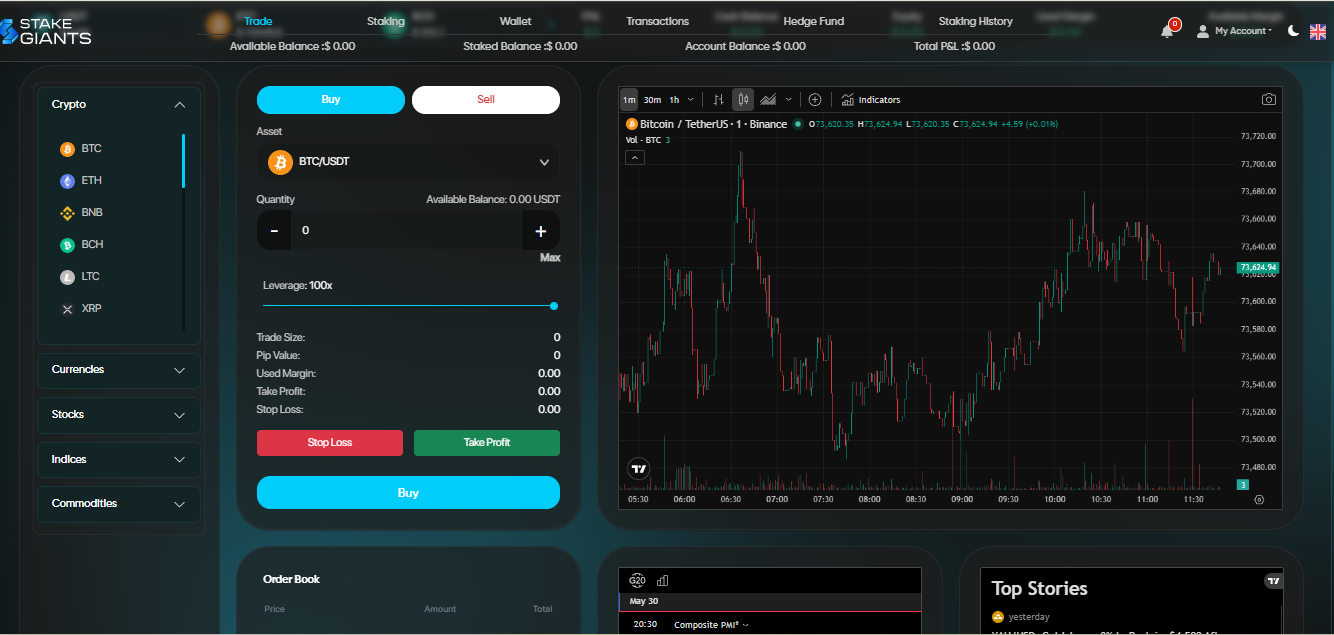Click the importance bars filter icon
The image size is (1334, 635).
(662, 581)
